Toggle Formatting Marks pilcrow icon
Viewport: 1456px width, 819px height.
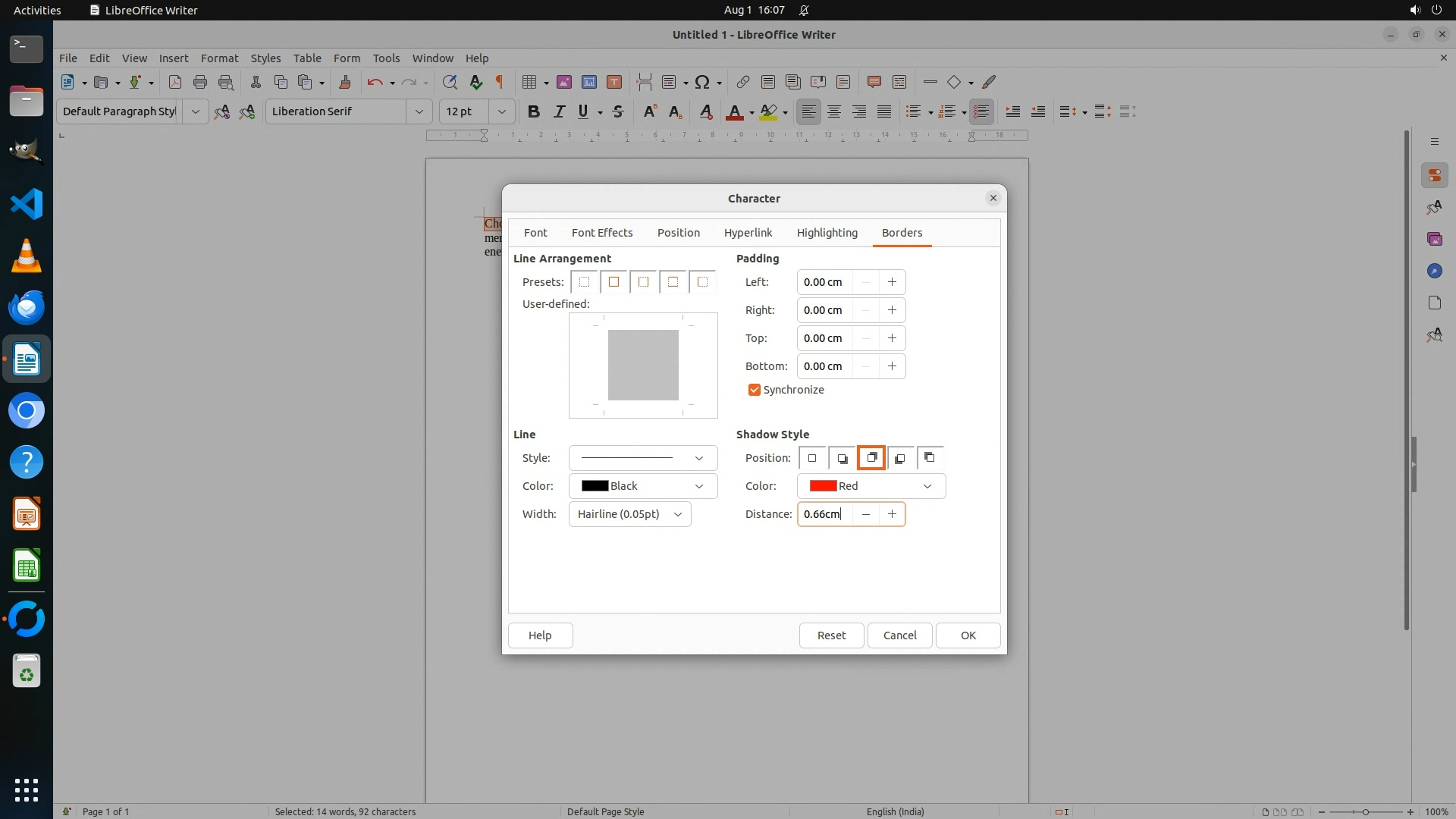pyautogui.click(x=500, y=82)
